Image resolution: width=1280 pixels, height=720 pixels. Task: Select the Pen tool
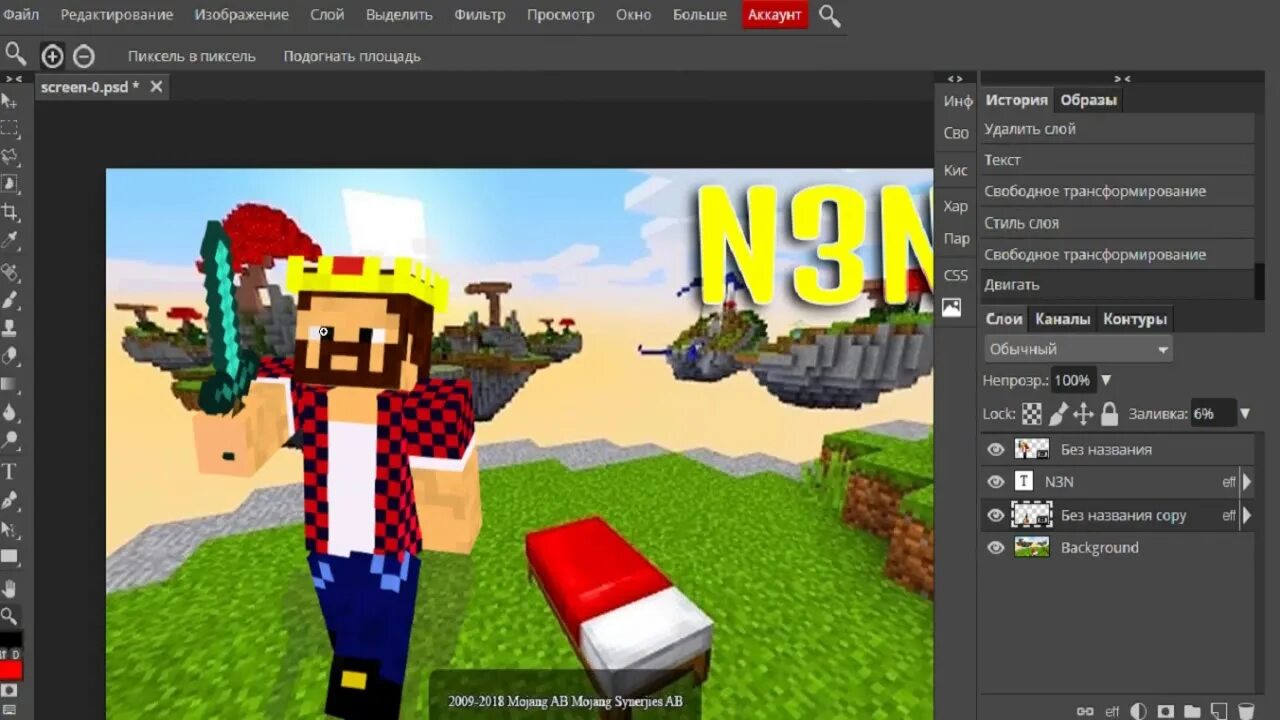9,500
